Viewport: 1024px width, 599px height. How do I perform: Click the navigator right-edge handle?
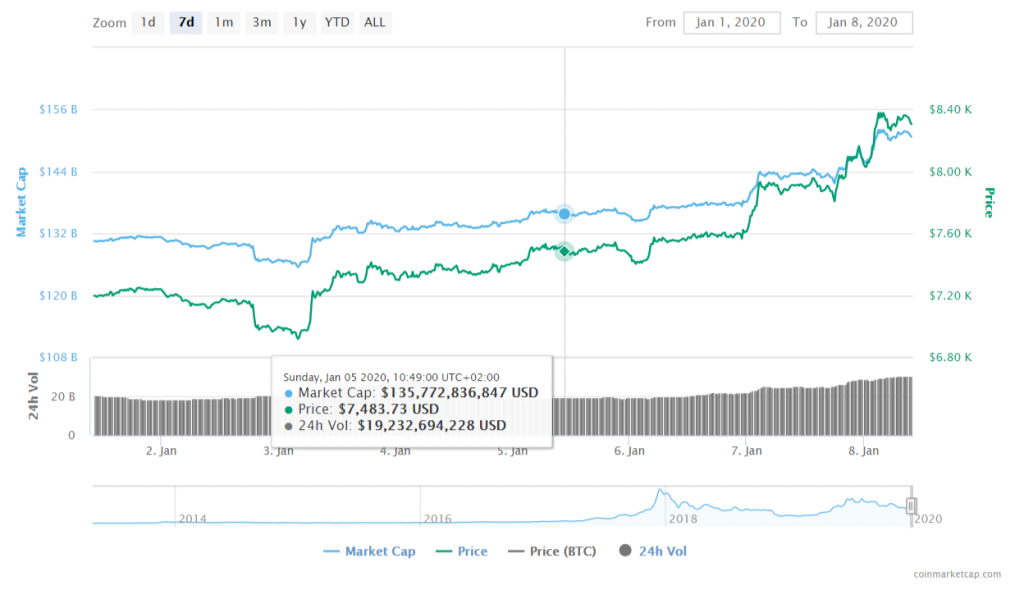pos(911,506)
